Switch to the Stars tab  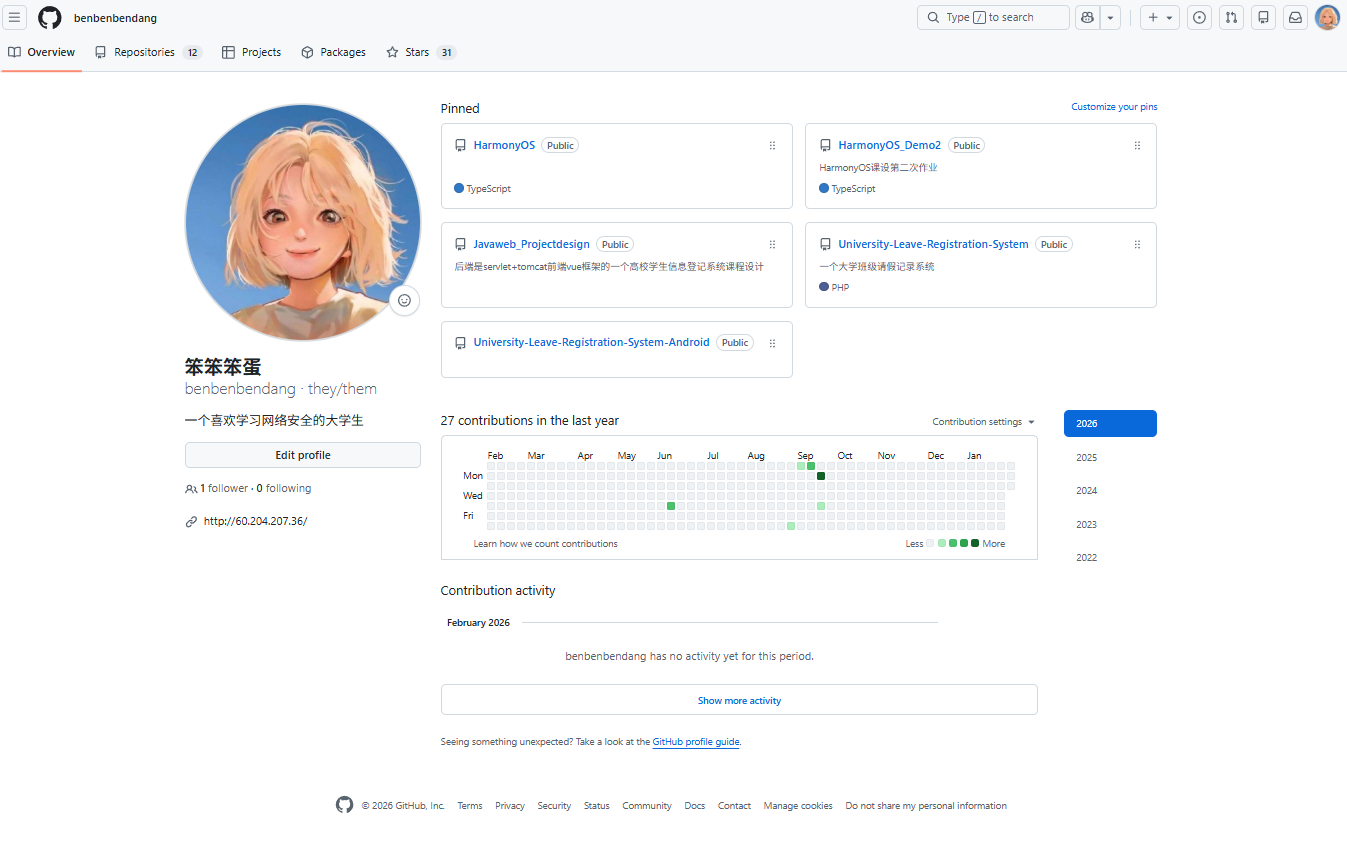click(420, 52)
